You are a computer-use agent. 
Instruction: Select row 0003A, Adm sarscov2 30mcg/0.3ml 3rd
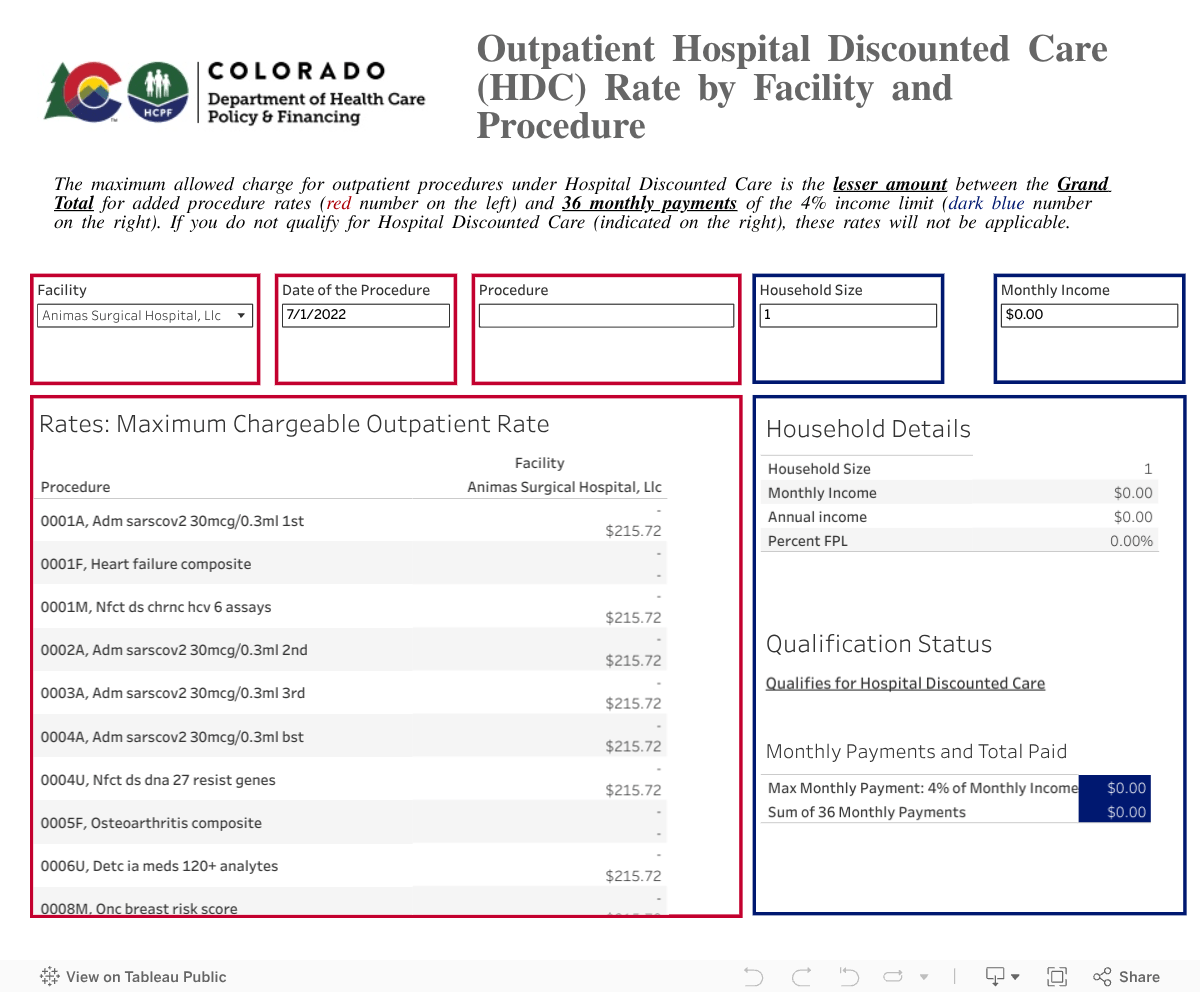click(x=351, y=693)
